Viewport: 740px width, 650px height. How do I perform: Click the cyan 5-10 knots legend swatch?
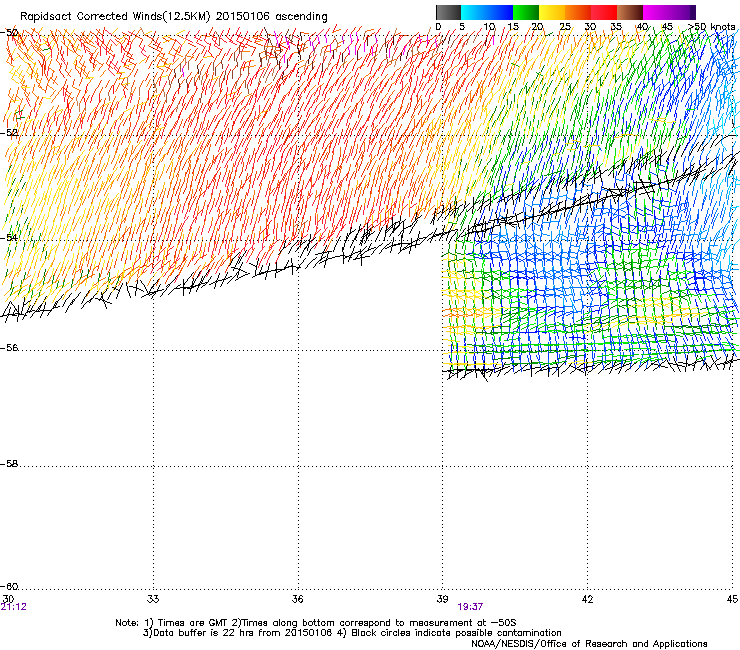pyautogui.click(x=474, y=12)
